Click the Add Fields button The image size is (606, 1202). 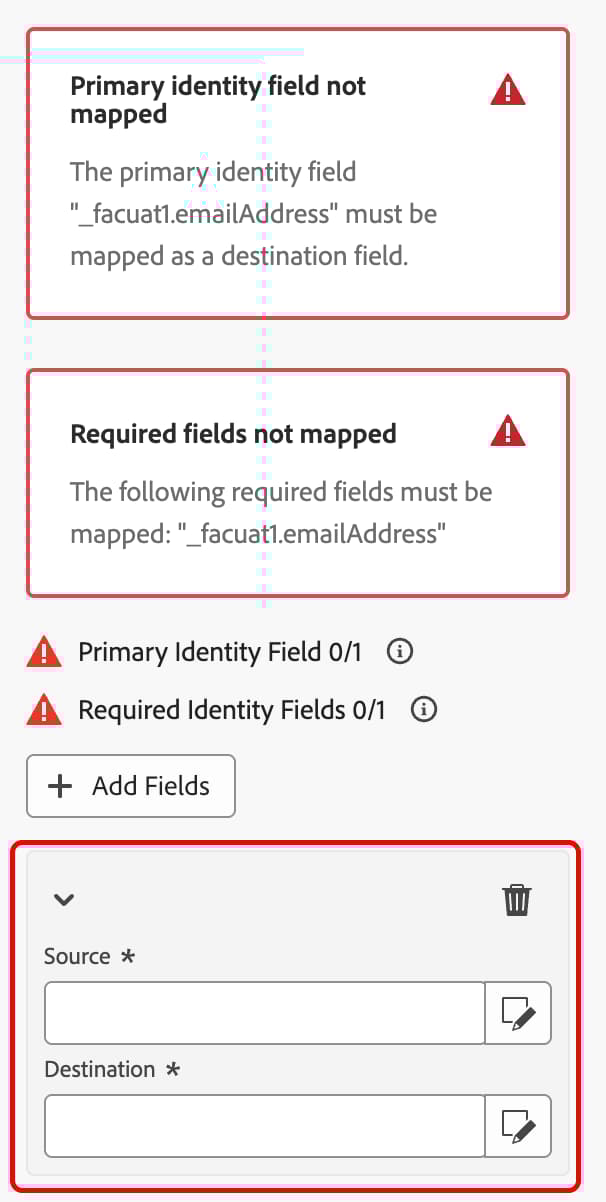point(131,786)
